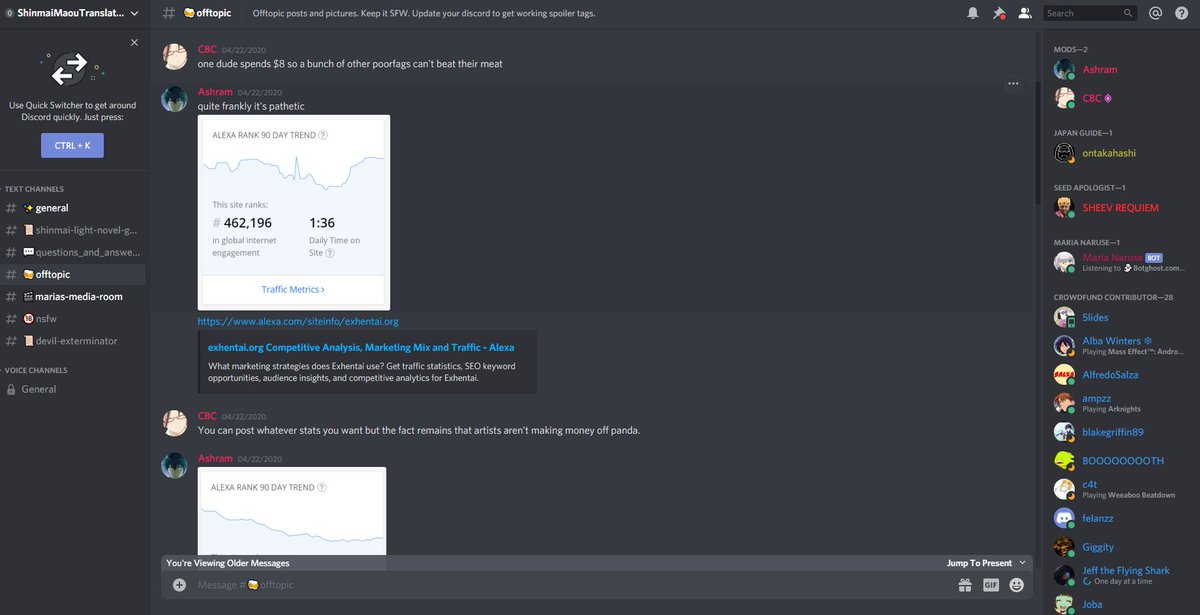Open the questions_and_answers channel
This screenshot has height=615, width=1200.
click(x=75, y=252)
